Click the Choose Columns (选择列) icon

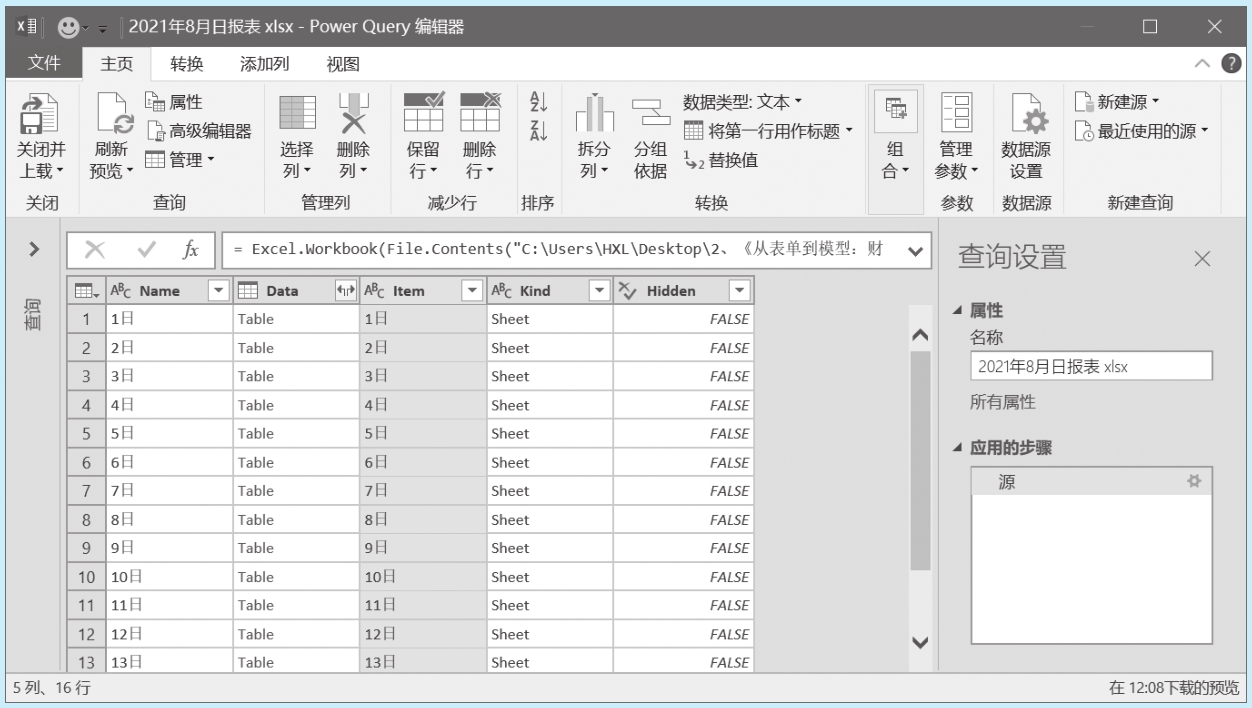coord(297,113)
